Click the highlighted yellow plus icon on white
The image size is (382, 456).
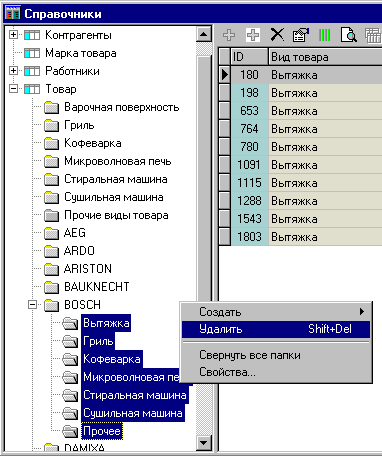(x=253, y=35)
